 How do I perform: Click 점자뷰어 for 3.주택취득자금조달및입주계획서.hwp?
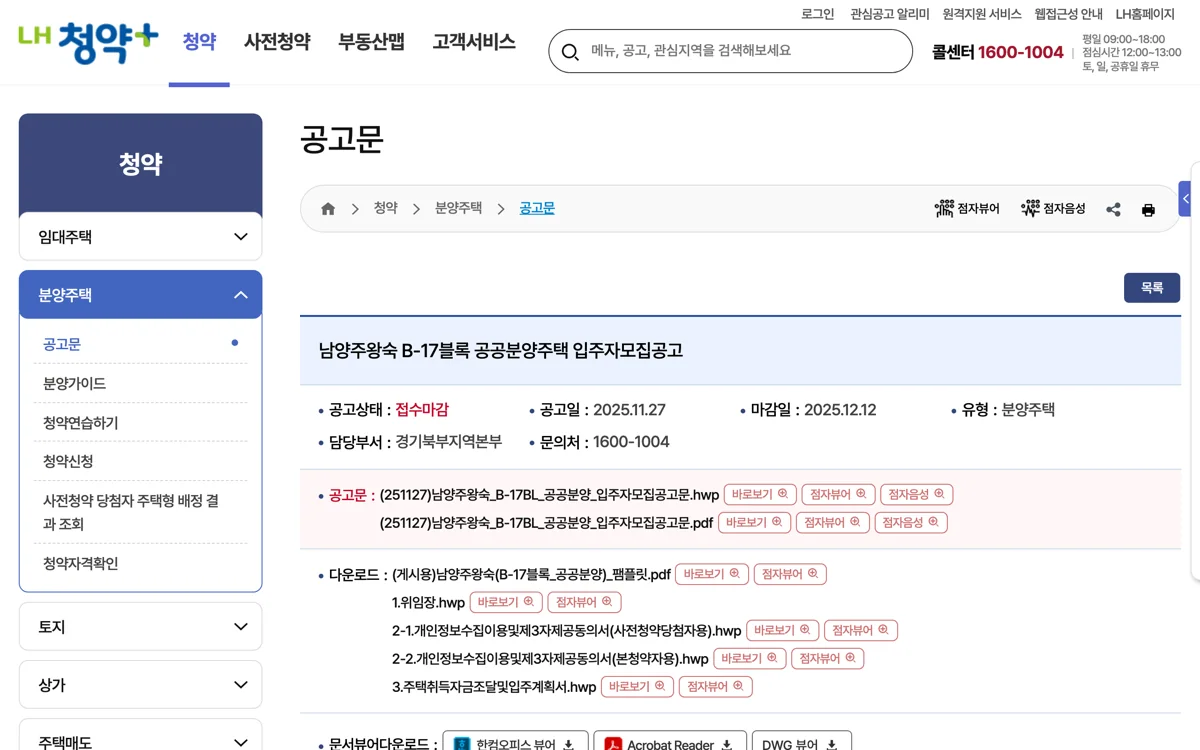coord(716,686)
